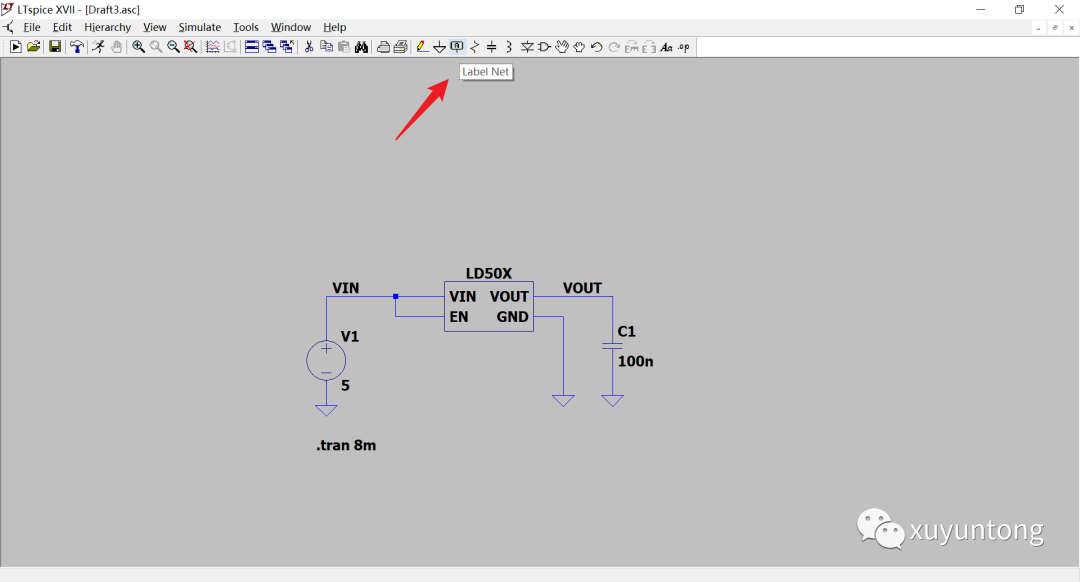Minimize the Draft3.asc child window

click(1038, 28)
